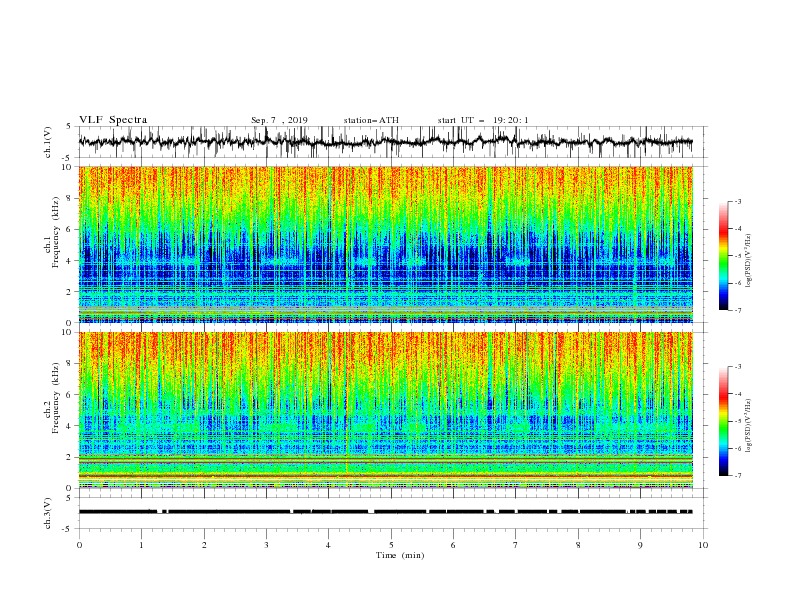Click tick "10" on the Time axis
Screen dimensions: 792x612
click(x=703, y=545)
